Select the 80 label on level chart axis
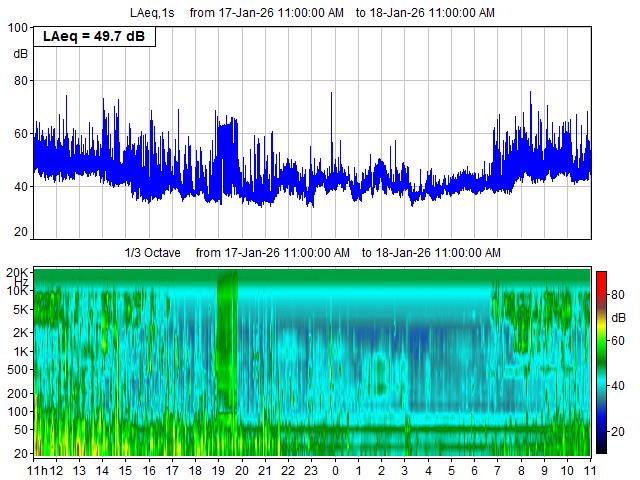640x480 pixels. 20,81
